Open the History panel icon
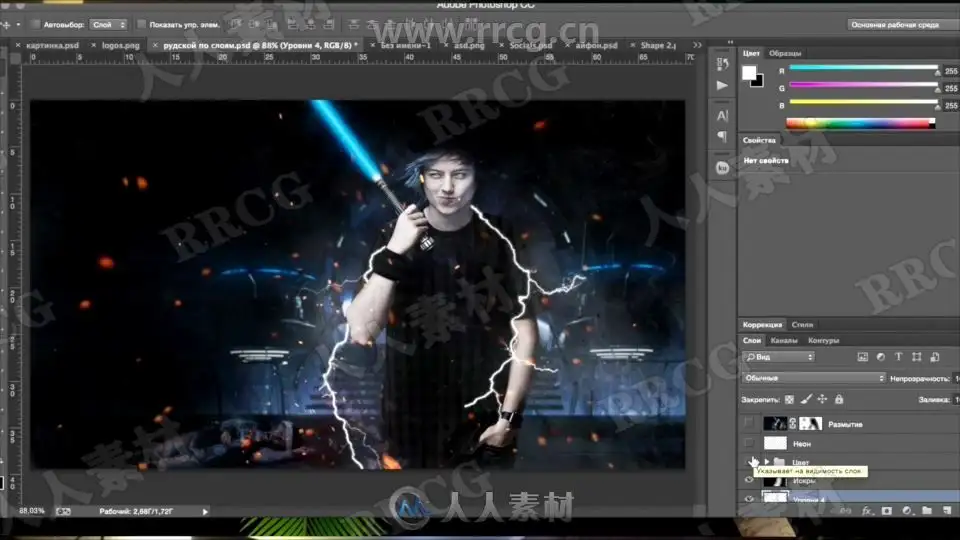The height and width of the screenshot is (540, 960). tap(722, 64)
